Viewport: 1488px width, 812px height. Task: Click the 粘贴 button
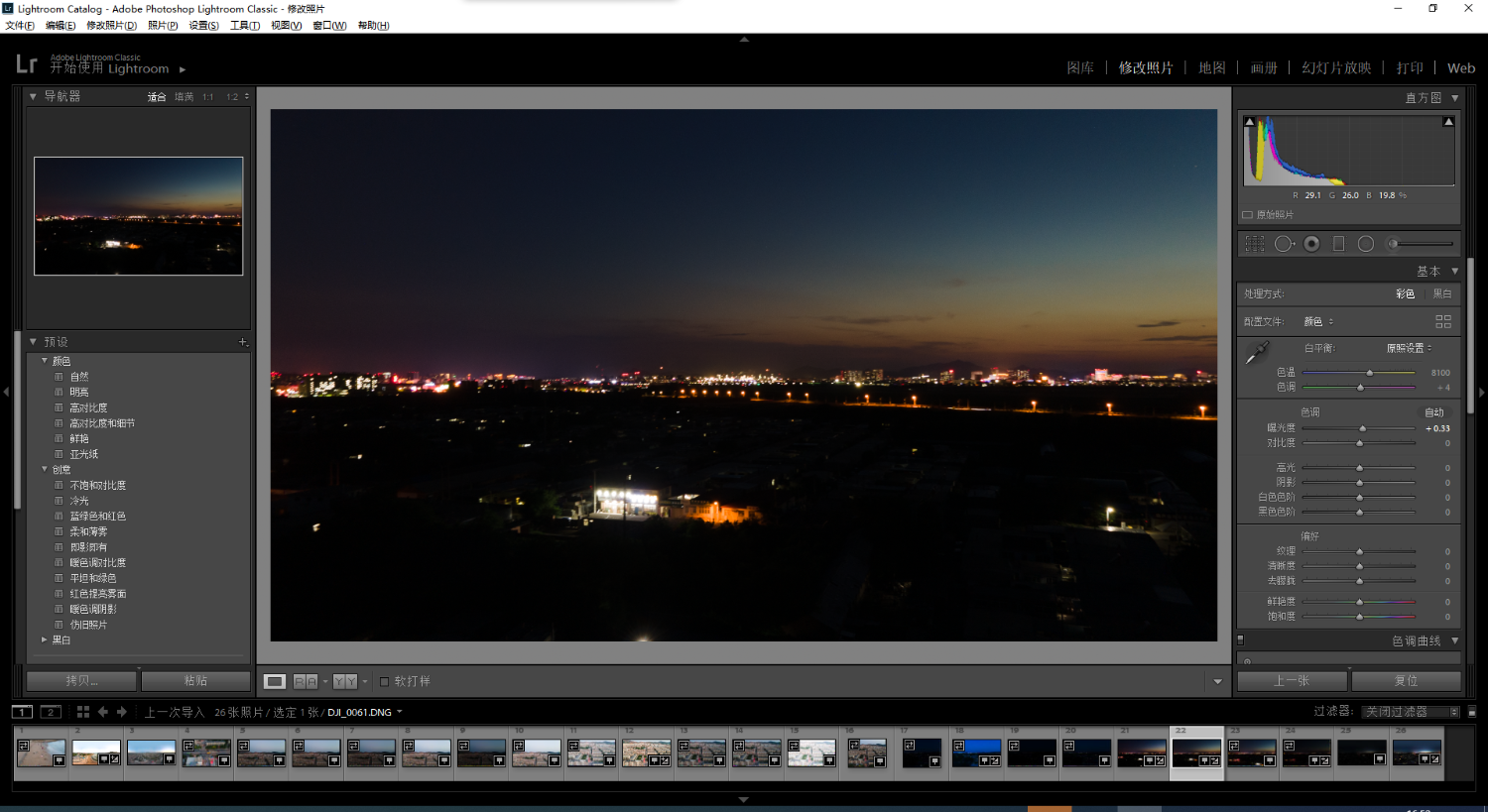pyautogui.click(x=195, y=681)
